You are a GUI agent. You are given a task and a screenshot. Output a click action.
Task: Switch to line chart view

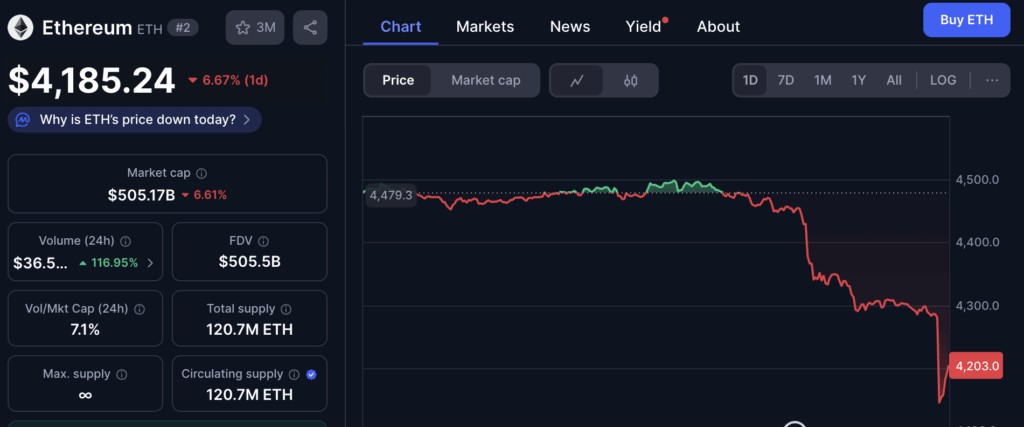tap(577, 80)
